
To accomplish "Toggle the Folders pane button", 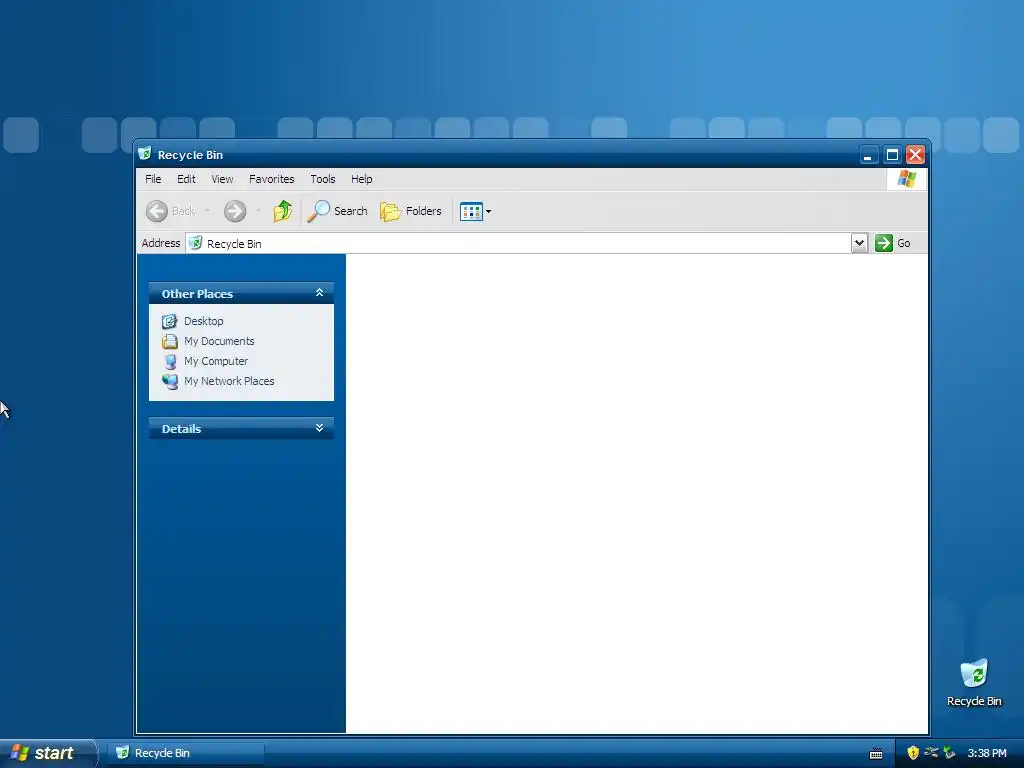I will [411, 211].
